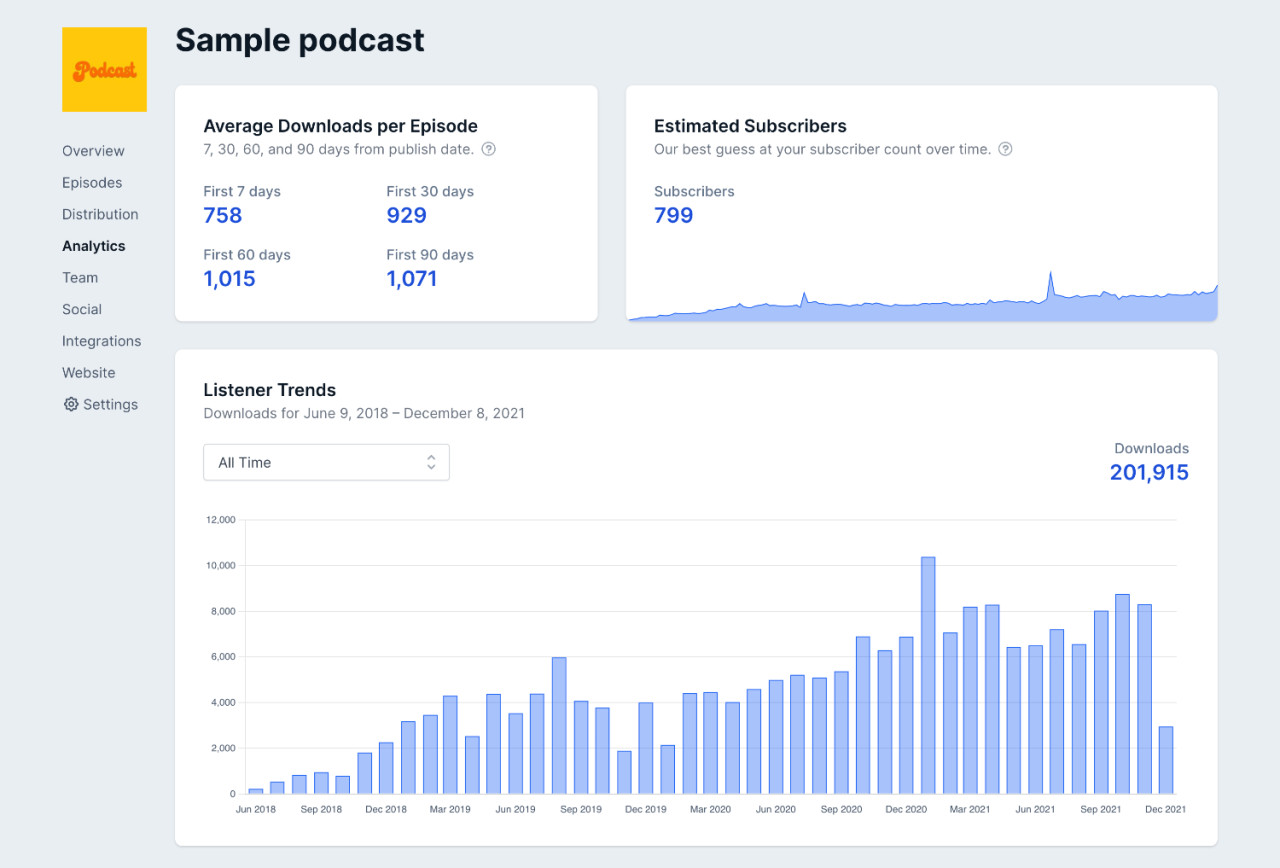Click the First 90 days value 1,071
This screenshot has height=868, width=1280.
tap(412, 278)
